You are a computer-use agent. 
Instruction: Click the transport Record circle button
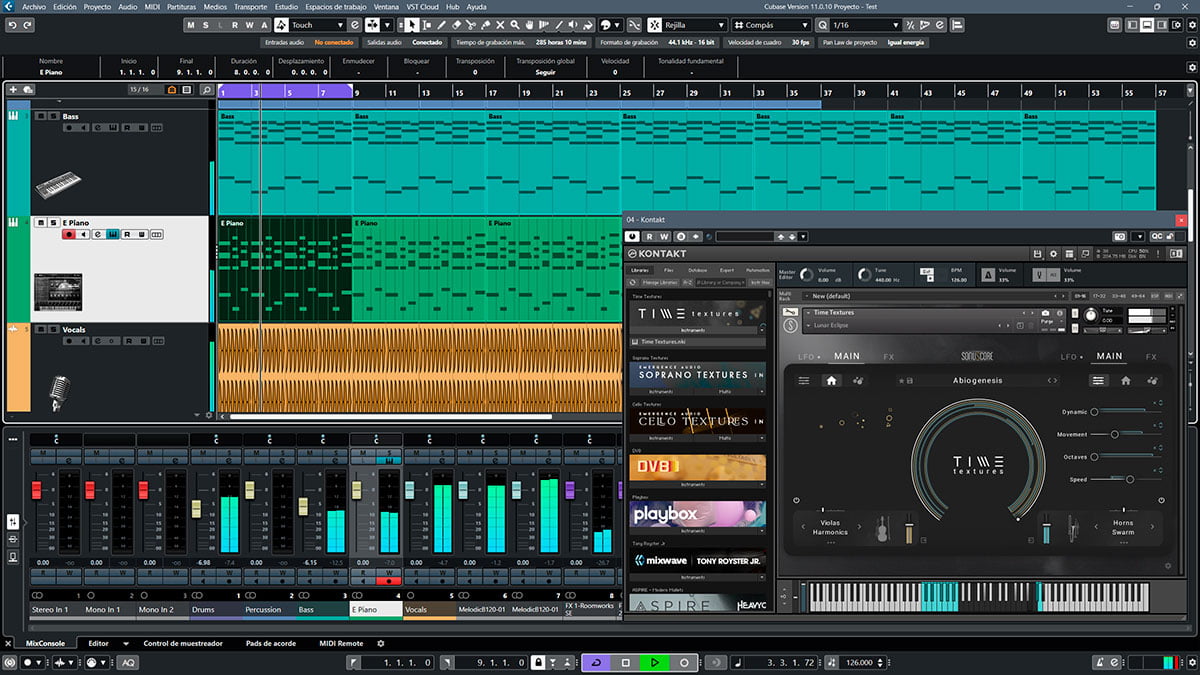pos(684,662)
